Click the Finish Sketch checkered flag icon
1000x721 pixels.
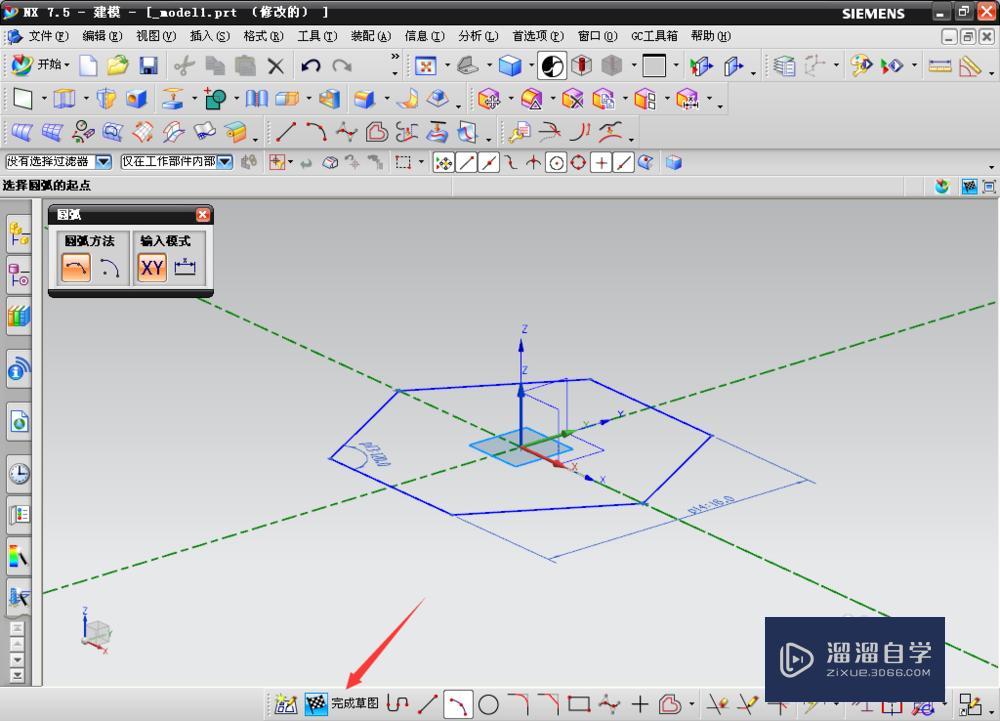click(316, 704)
